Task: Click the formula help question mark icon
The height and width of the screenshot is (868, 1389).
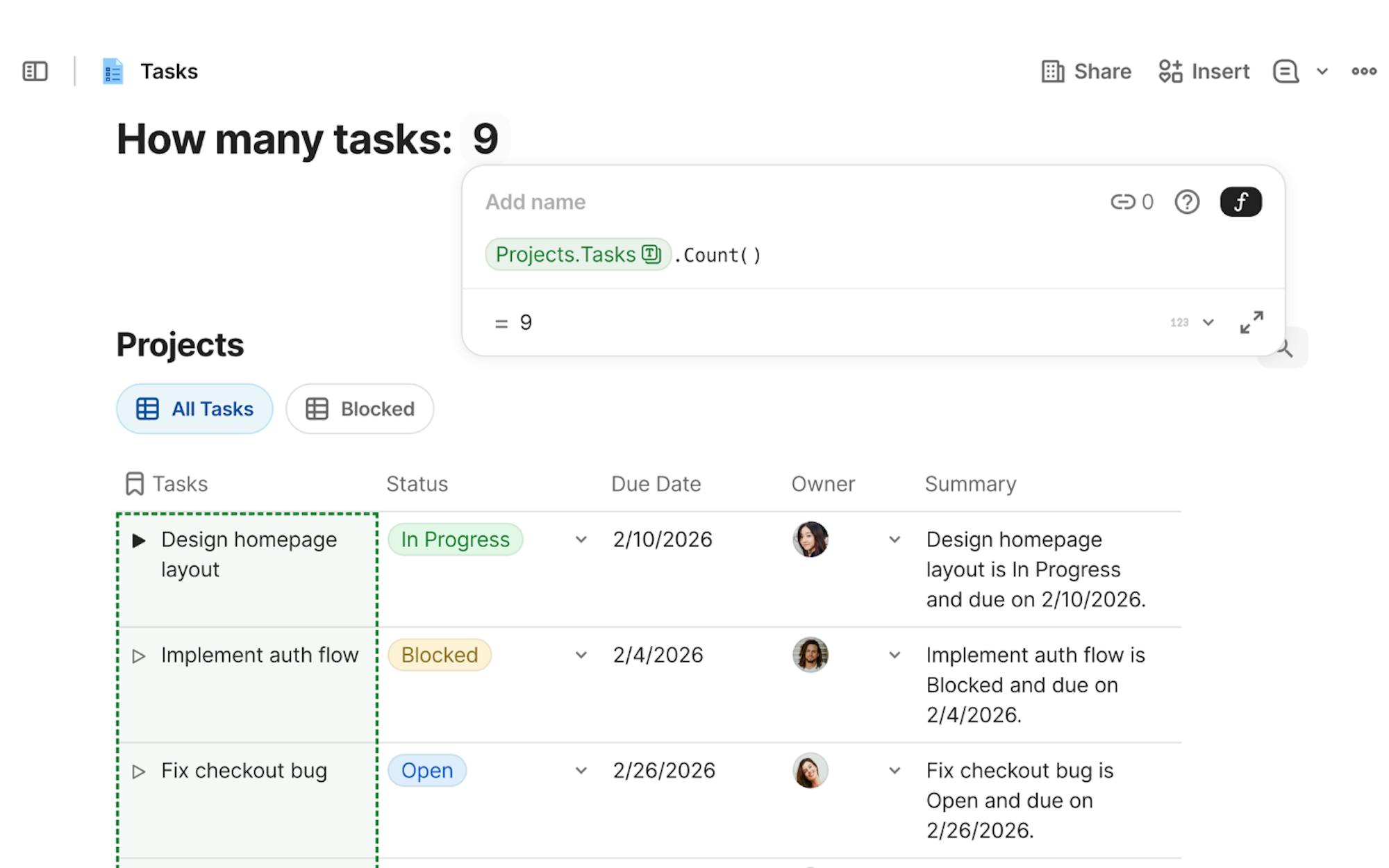Action: click(1187, 202)
